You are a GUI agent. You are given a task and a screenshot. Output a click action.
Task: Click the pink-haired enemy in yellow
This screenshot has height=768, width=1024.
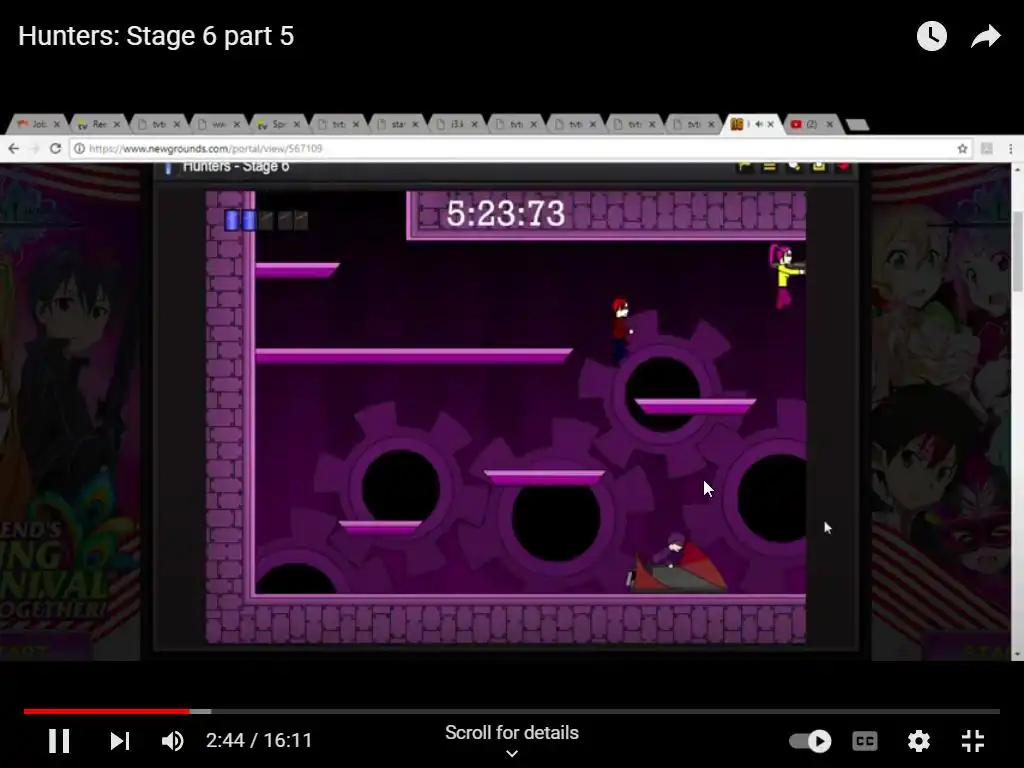(786, 276)
